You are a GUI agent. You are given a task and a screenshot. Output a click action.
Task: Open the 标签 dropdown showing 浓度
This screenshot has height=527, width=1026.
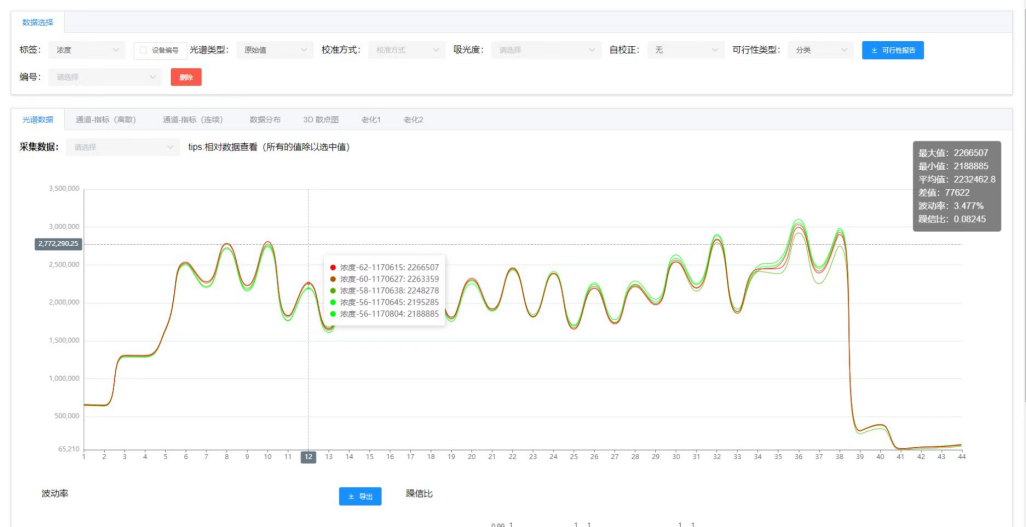87,50
